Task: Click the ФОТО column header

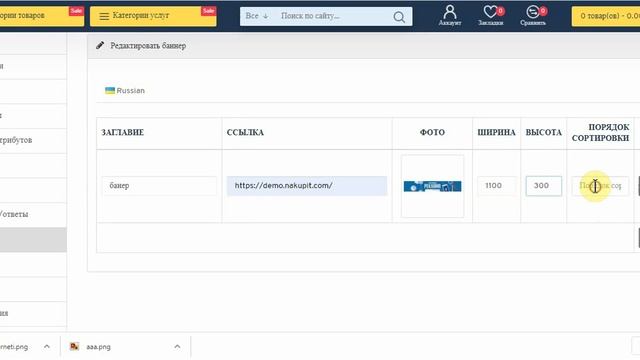Action: 432,133
